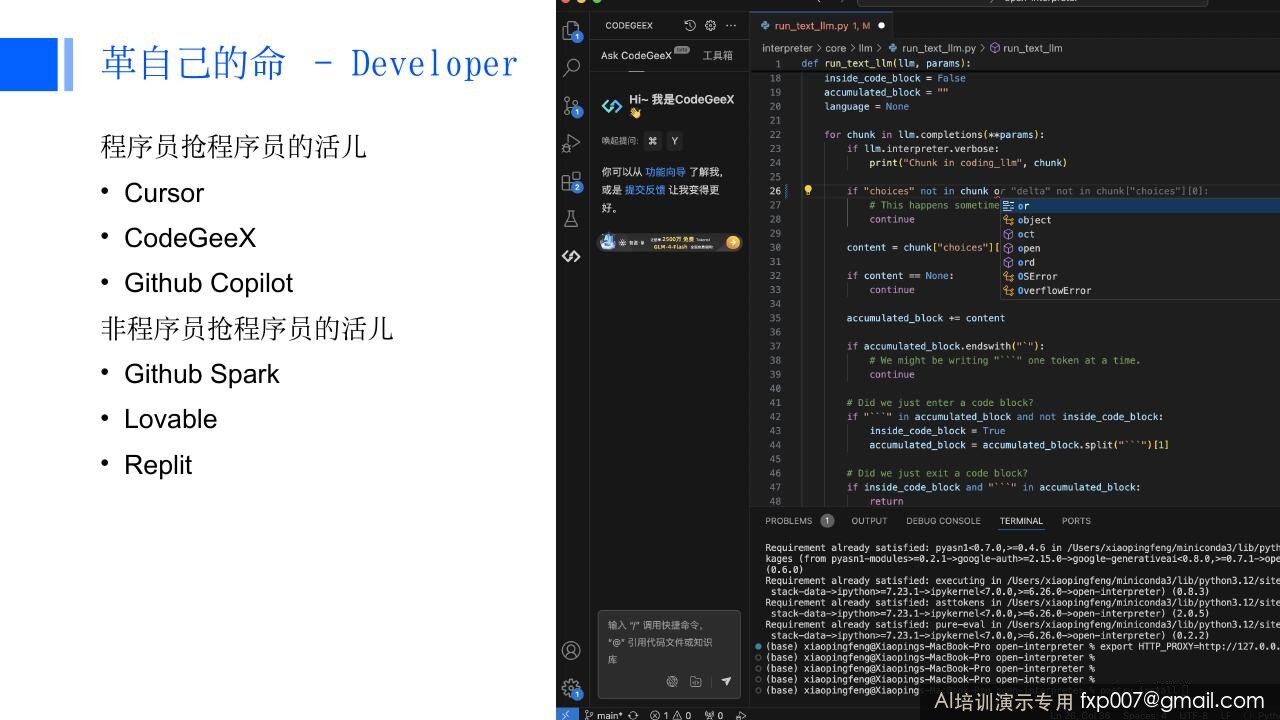The width and height of the screenshot is (1280, 720).
Task: Switch to the 工具箱 tab
Action: [717, 56]
